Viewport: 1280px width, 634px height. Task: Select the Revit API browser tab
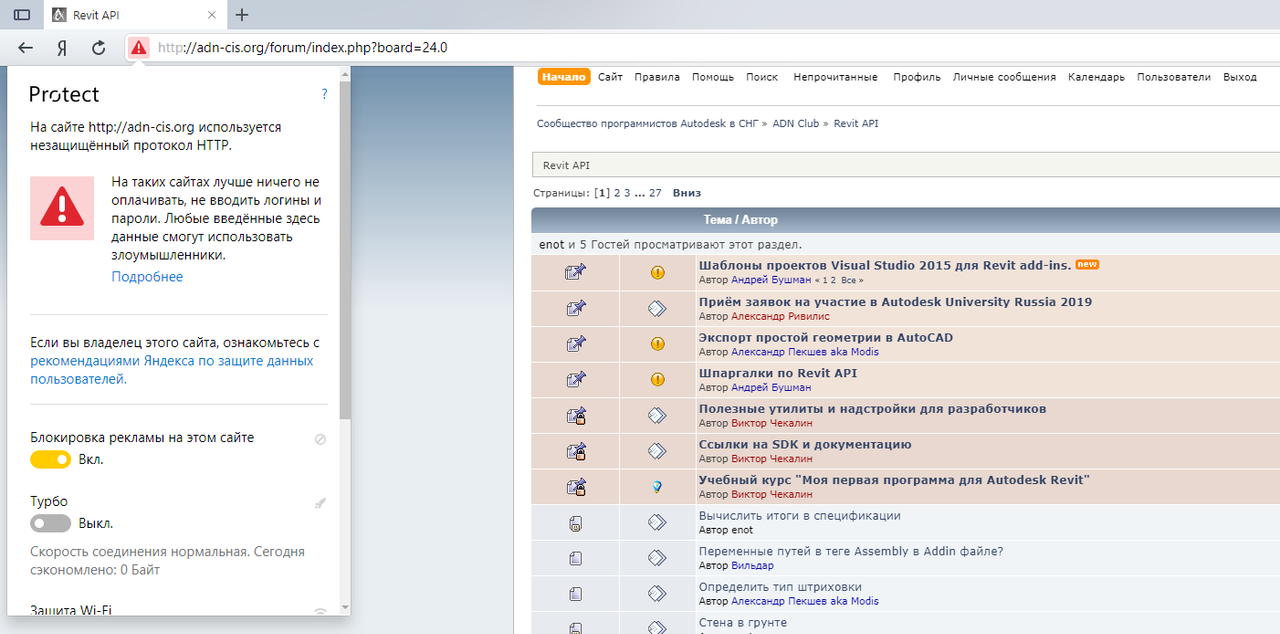tap(133, 15)
